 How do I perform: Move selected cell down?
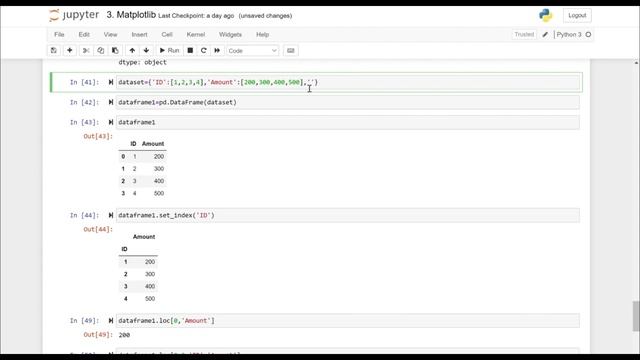coord(146,51)
